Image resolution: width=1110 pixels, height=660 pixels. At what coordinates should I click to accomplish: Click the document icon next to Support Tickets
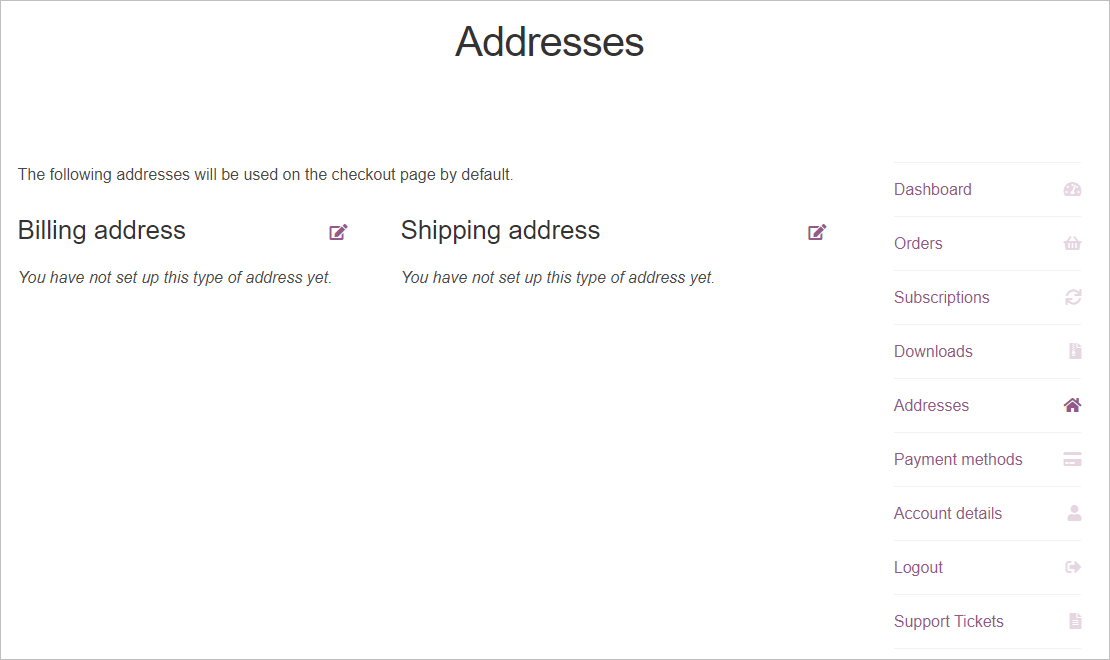coord(1072,621)
